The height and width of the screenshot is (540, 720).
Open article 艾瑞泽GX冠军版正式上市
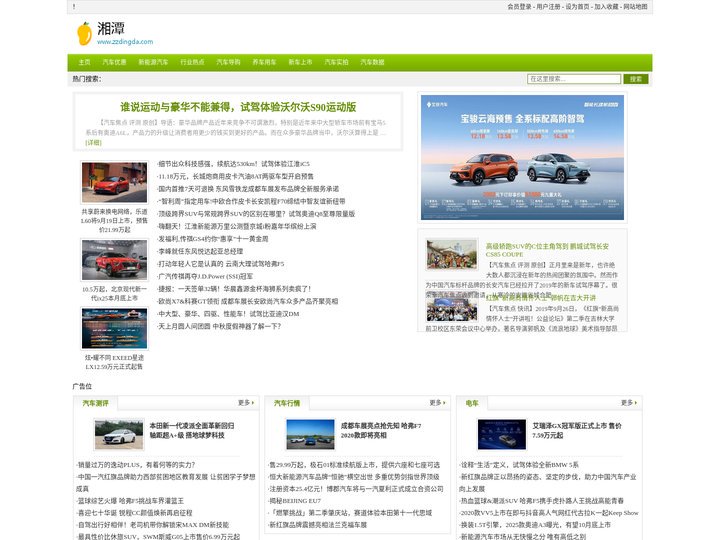pyautogui.click(x=577, y=431)
